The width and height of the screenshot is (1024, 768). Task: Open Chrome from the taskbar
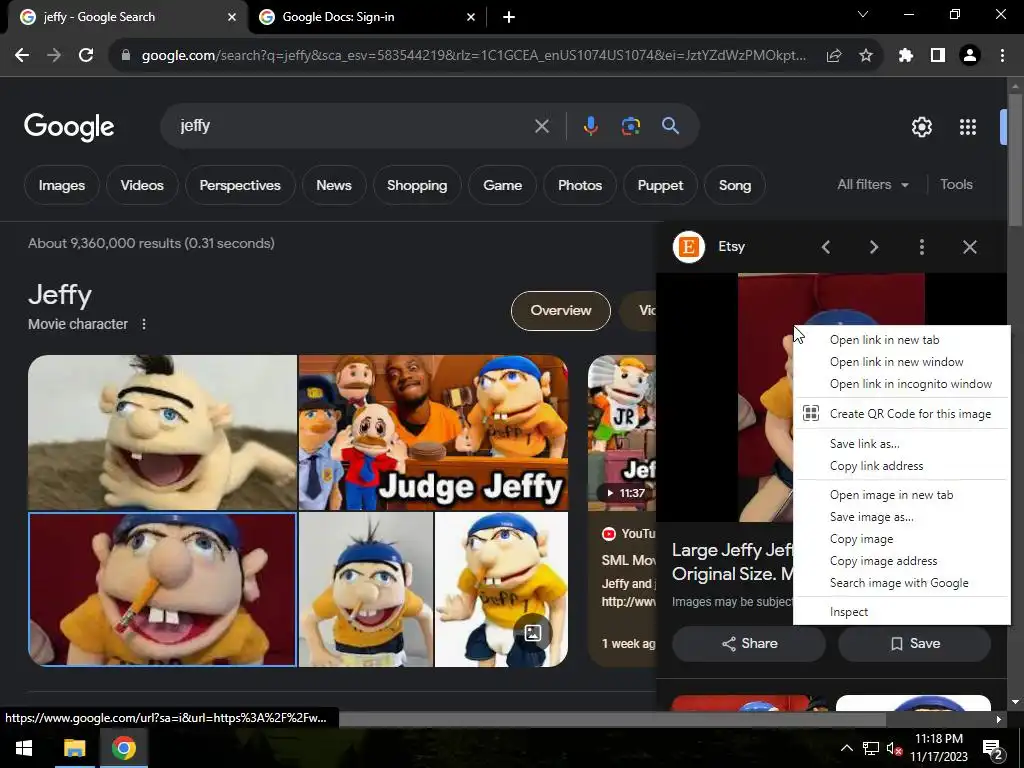coord(123,748)
